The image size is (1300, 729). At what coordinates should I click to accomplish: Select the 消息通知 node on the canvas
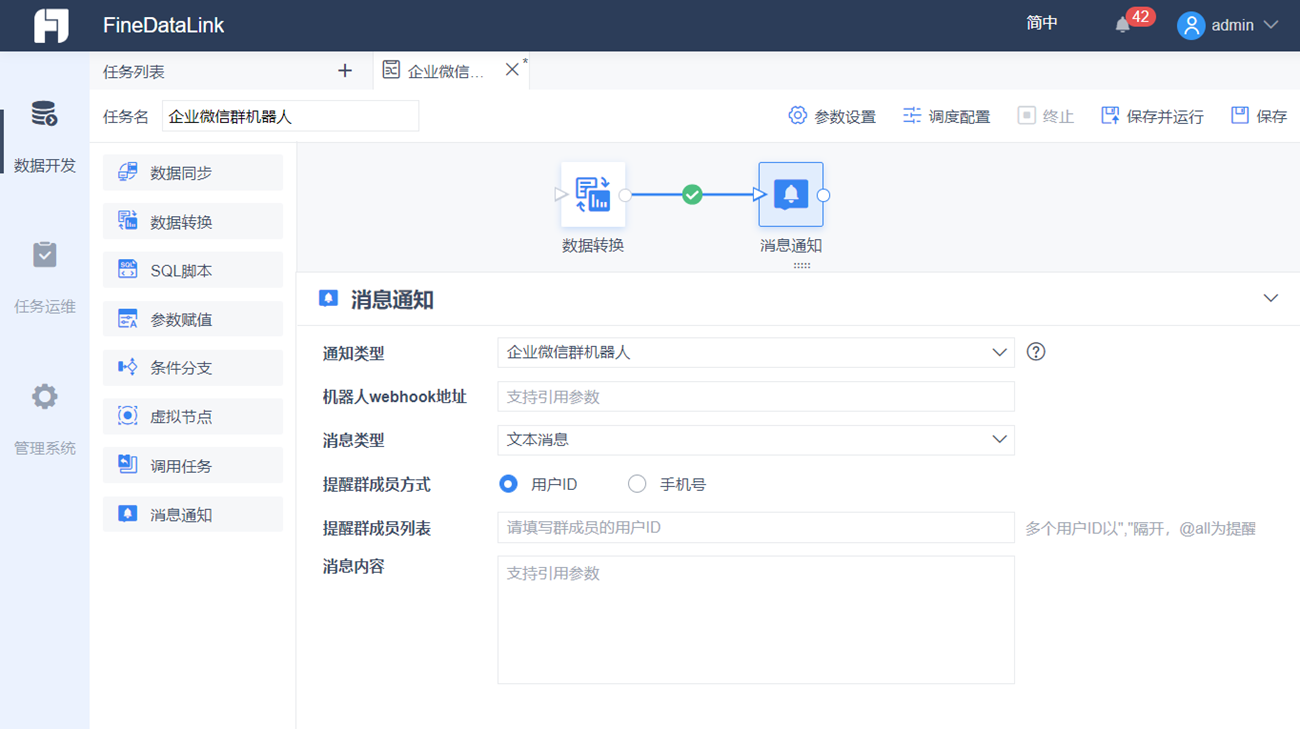coord(791,195)
